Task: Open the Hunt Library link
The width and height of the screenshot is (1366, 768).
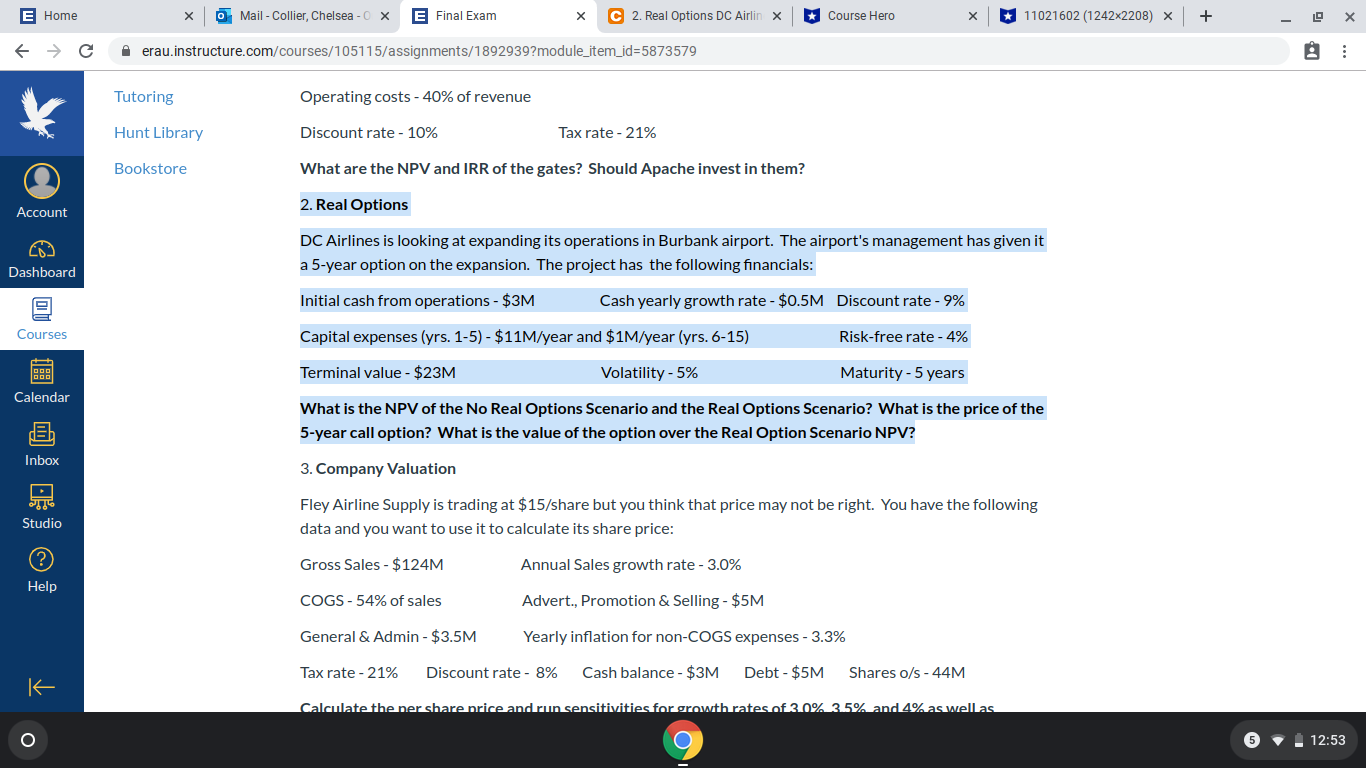Action: pyautogui.click(x=158, y=132)
